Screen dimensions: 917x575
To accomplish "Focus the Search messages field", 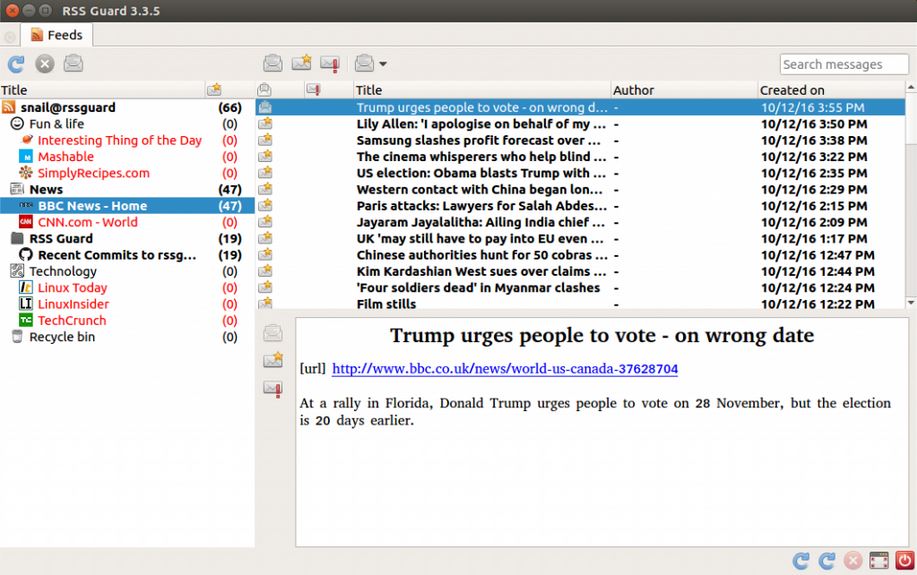I will [x=844, y=64].
